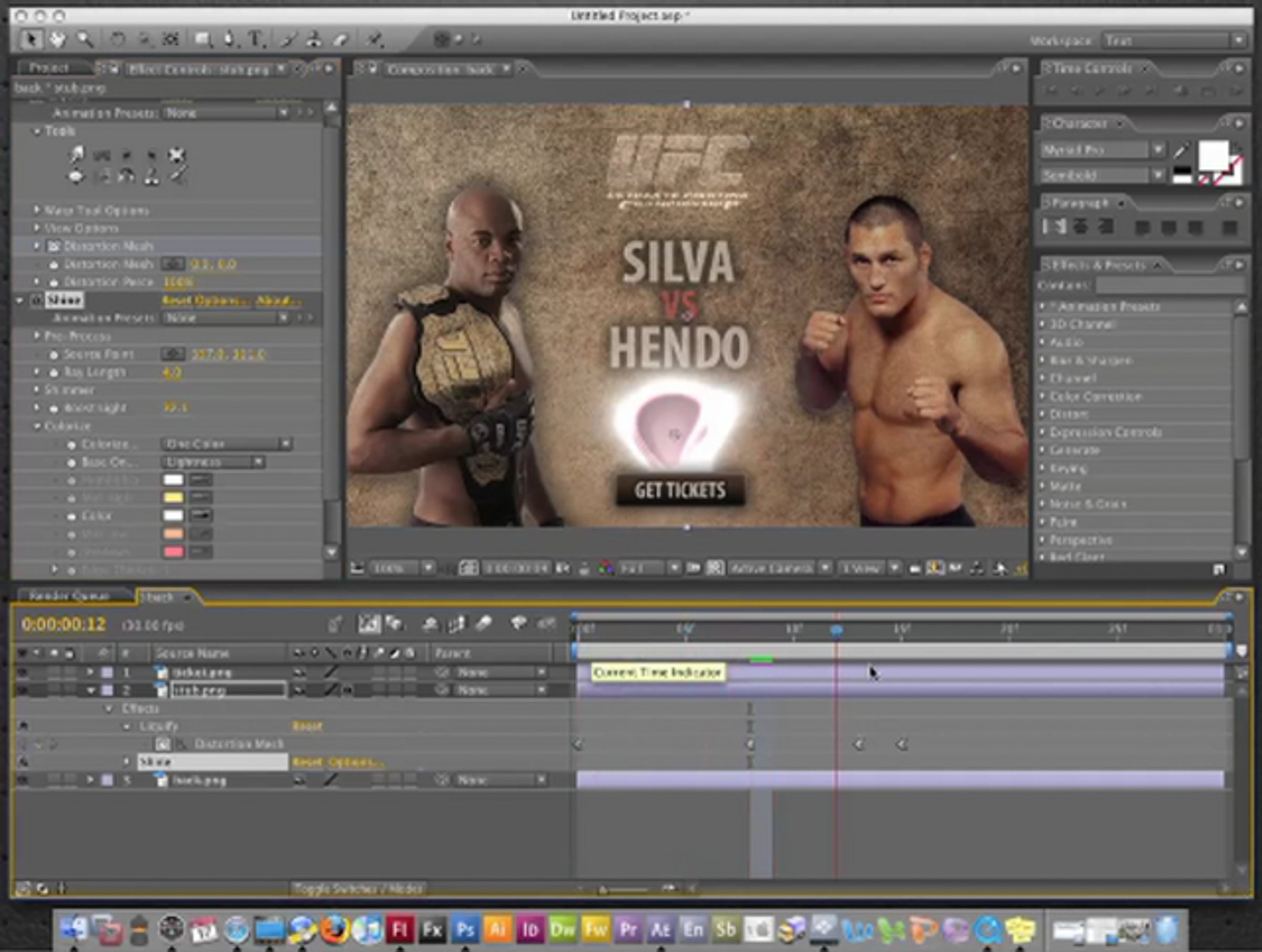Toggle the Ray Length stopwatch

54,373
